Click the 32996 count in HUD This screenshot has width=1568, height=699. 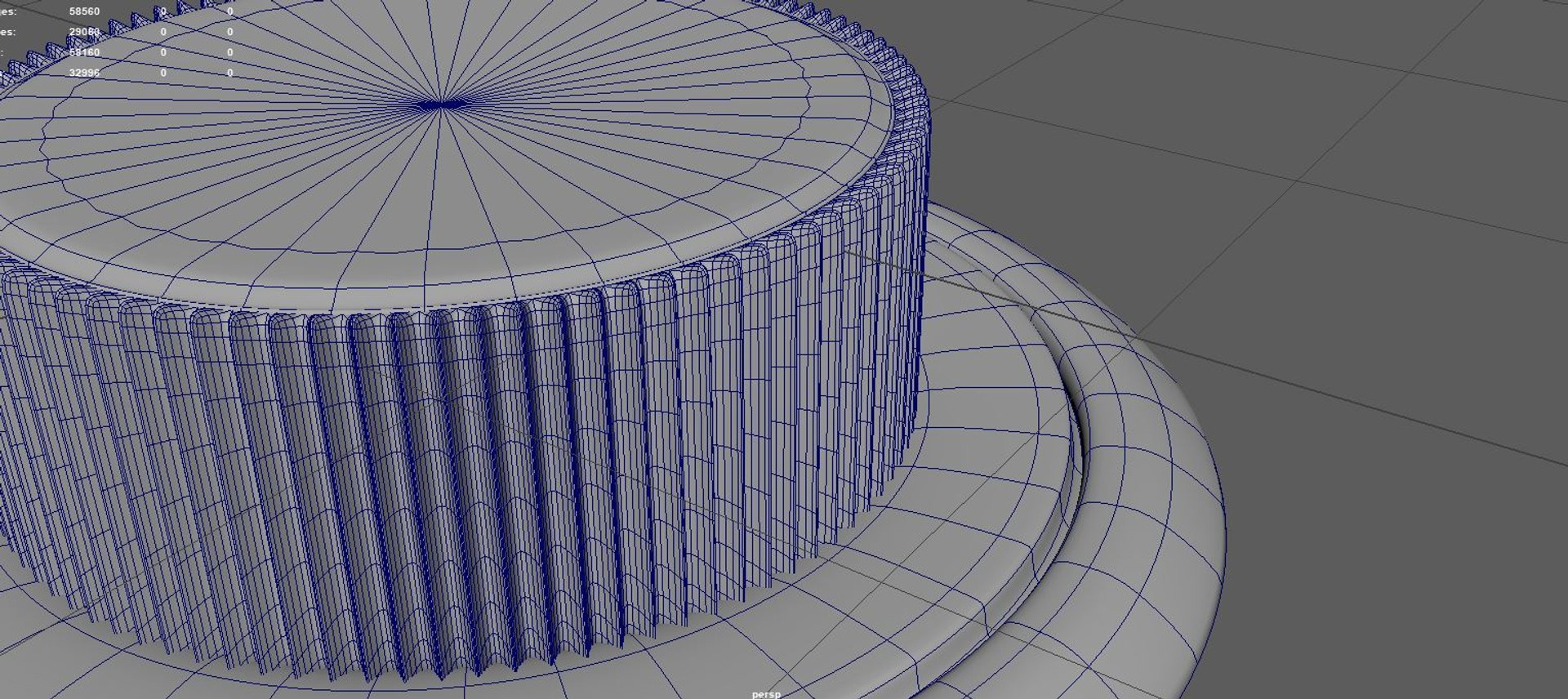click(x=84, y=73)
